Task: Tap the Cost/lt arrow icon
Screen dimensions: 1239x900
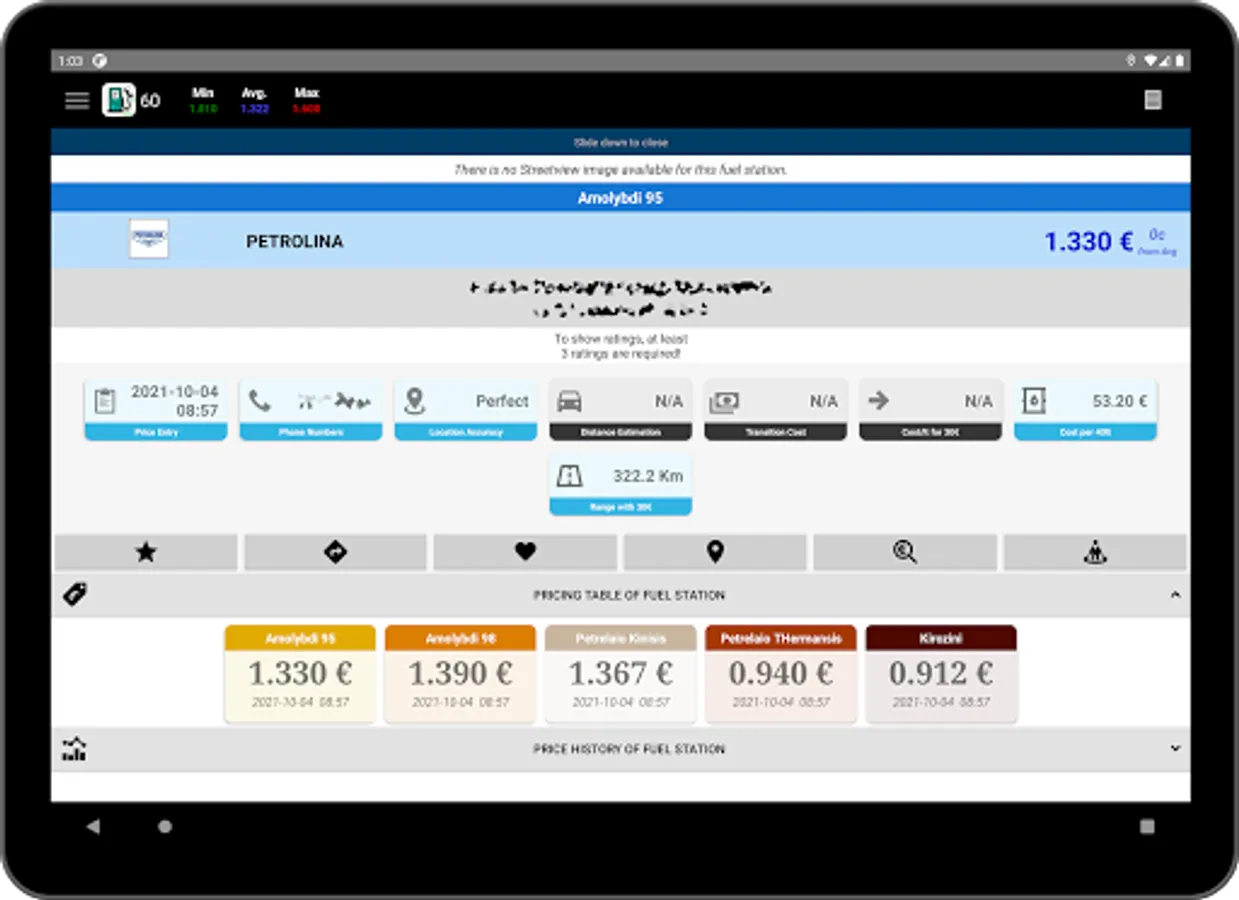Action: tap(879, 401)
